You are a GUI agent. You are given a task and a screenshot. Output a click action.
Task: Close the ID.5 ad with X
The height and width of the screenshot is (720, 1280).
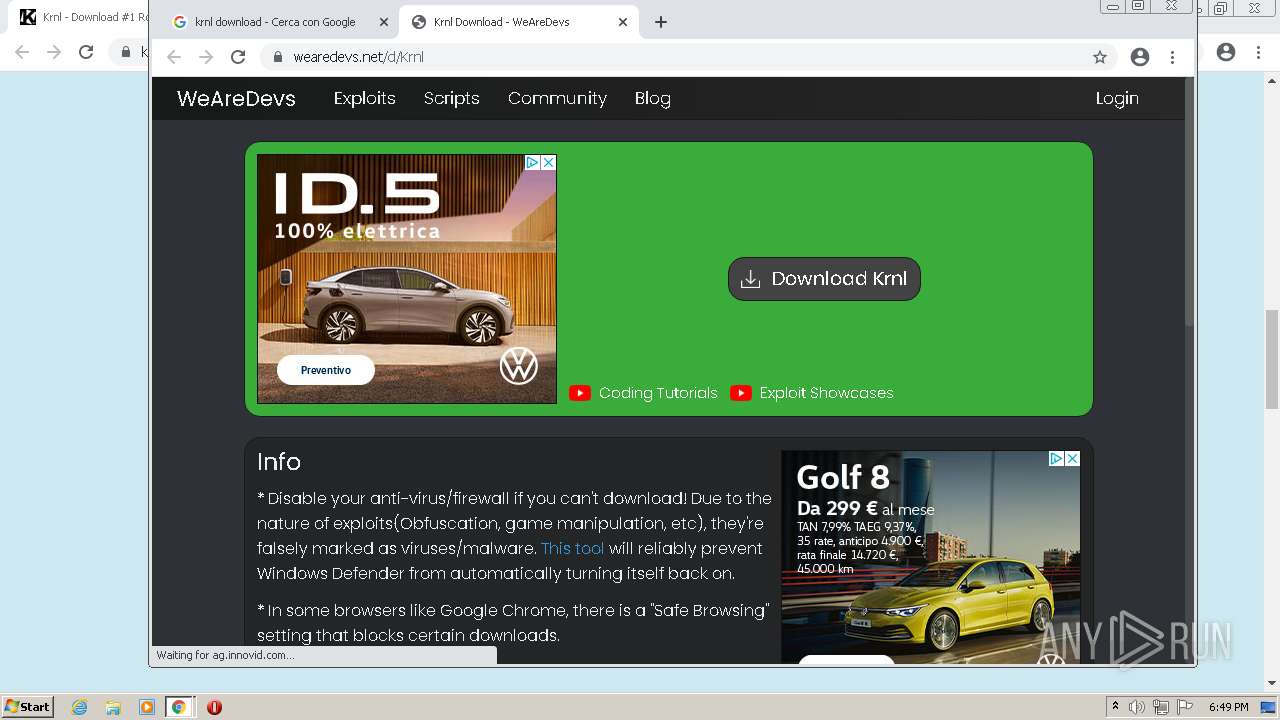(548, 162)
